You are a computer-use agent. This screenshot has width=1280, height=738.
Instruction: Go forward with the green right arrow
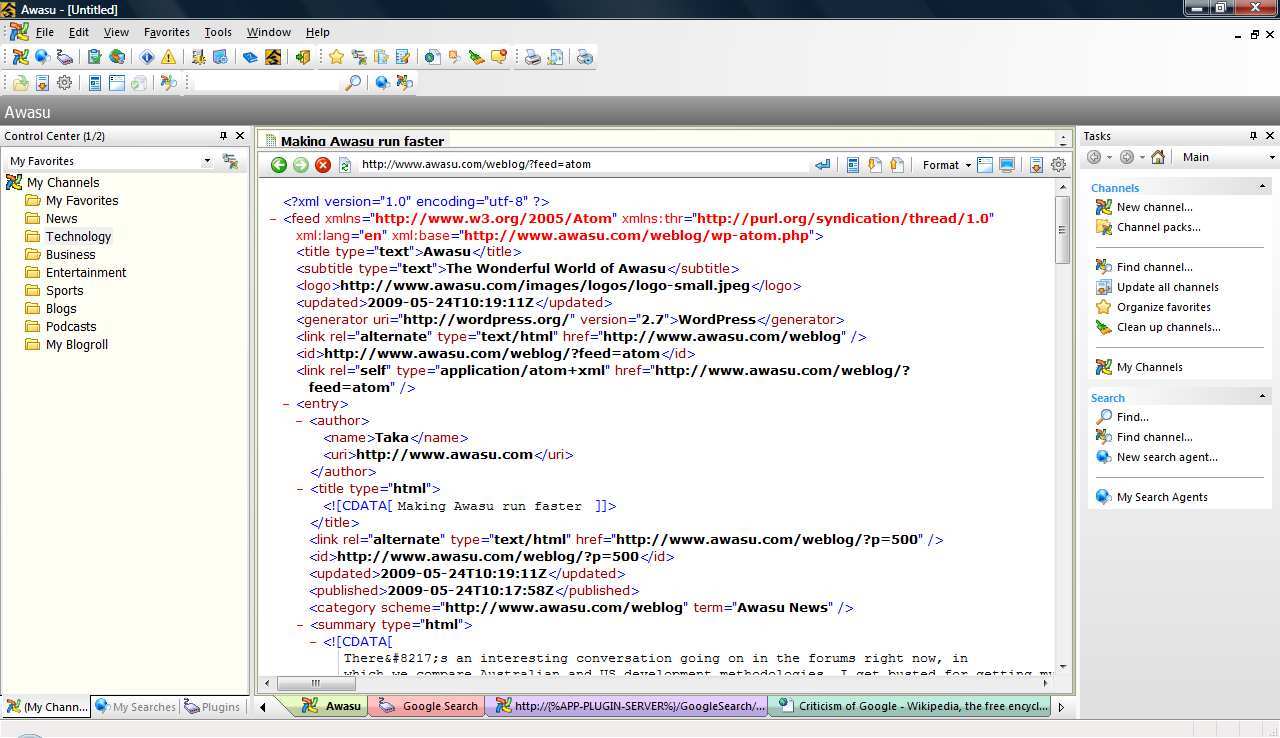pos(300,165)
